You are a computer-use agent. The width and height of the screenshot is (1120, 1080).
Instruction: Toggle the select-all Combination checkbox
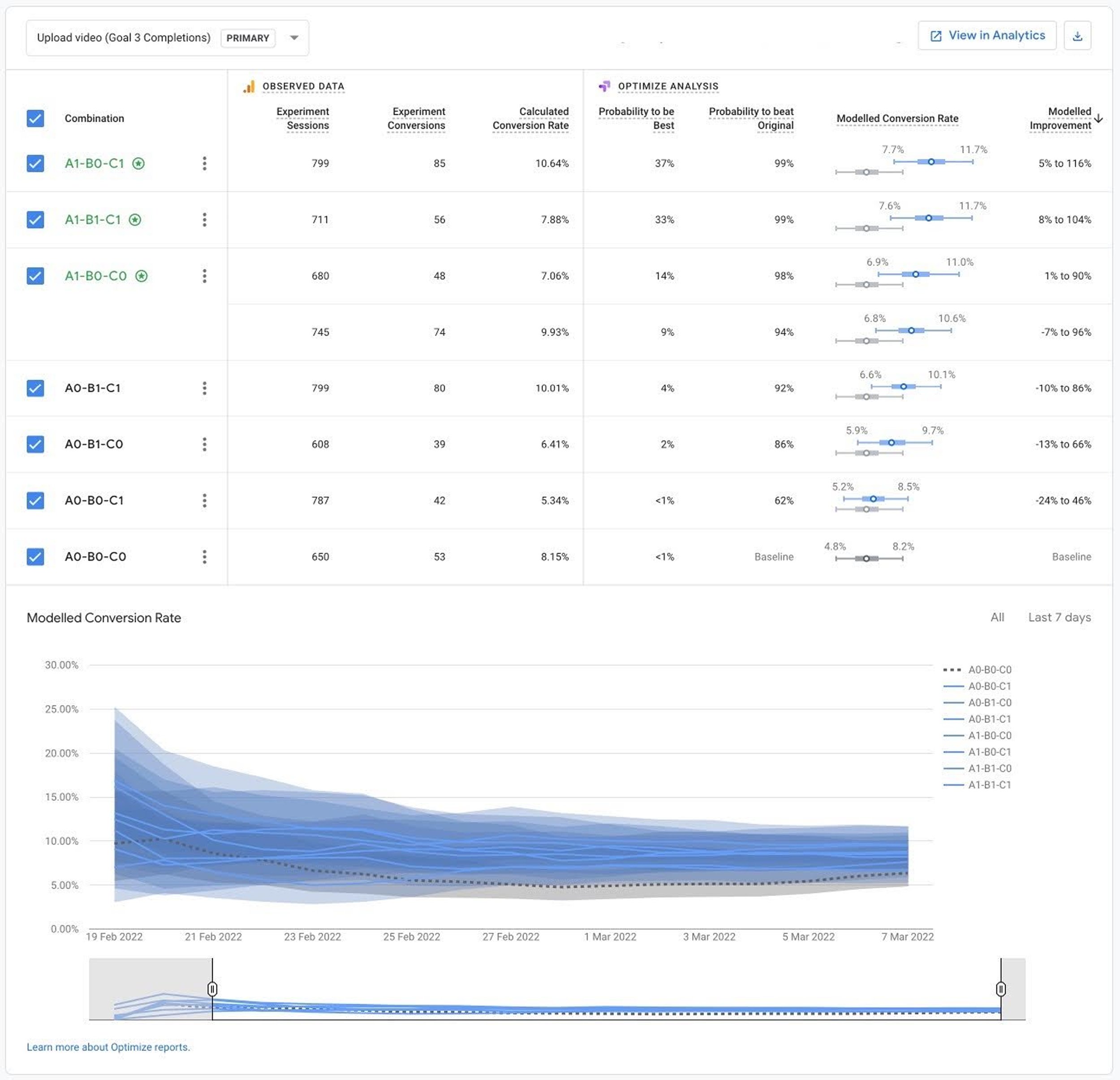tap(35, 118)
